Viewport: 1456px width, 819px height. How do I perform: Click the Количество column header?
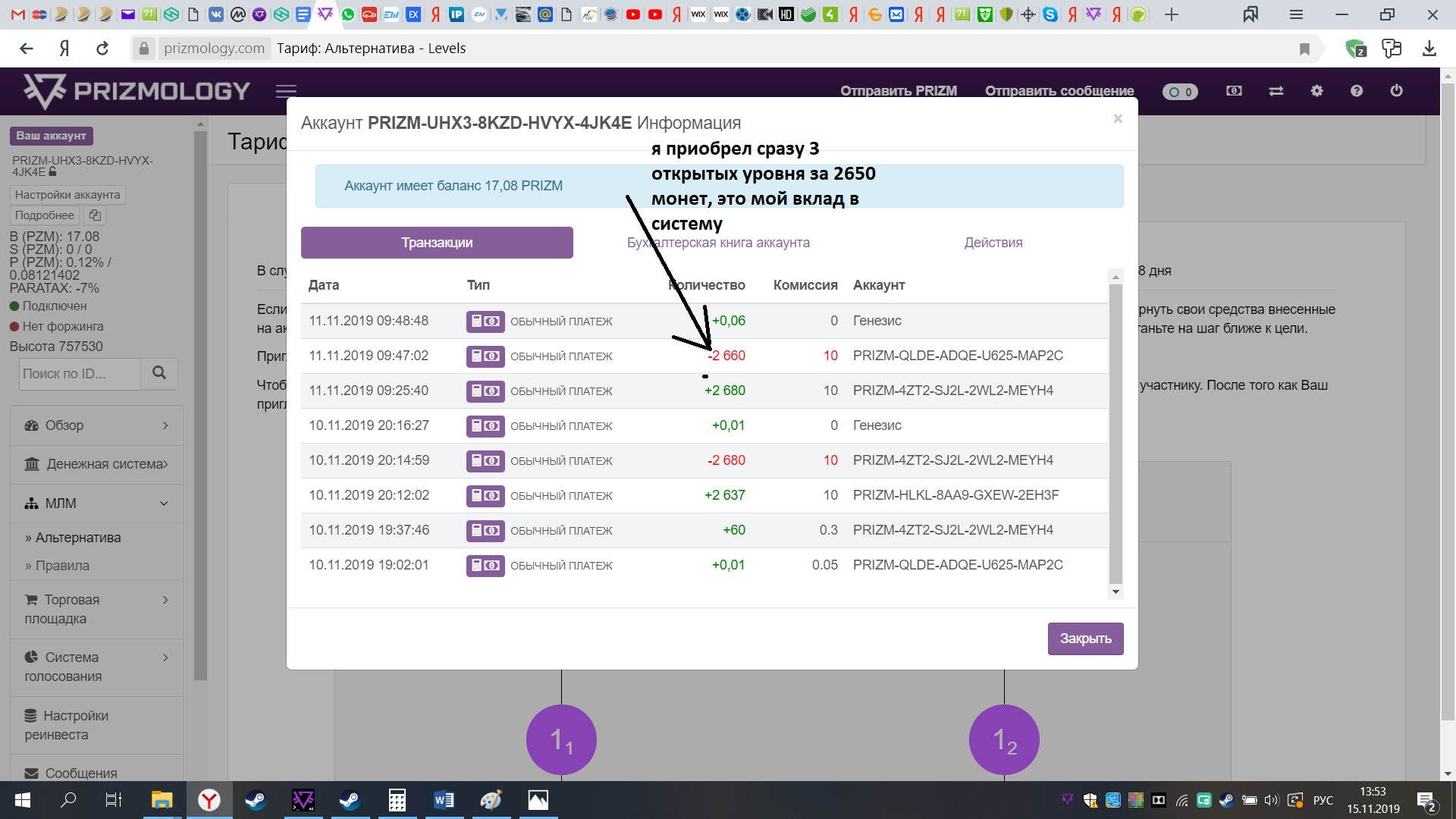707,285
